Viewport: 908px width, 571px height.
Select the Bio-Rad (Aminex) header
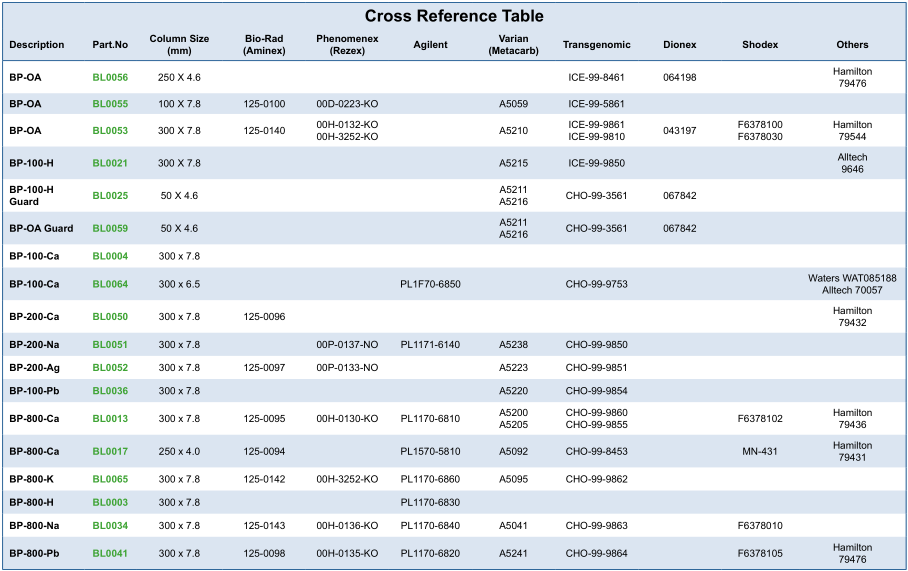coord(264,45)
